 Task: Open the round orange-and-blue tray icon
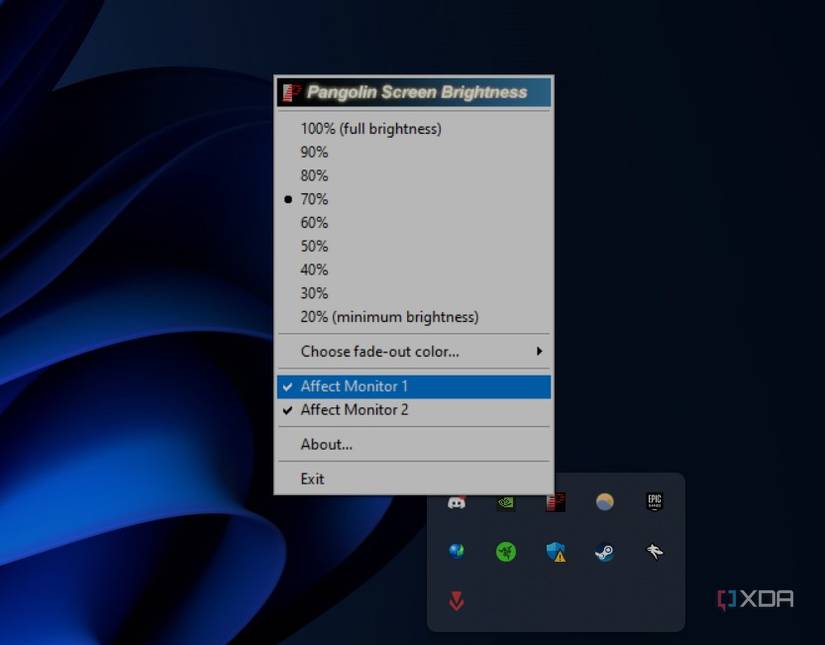605,502
